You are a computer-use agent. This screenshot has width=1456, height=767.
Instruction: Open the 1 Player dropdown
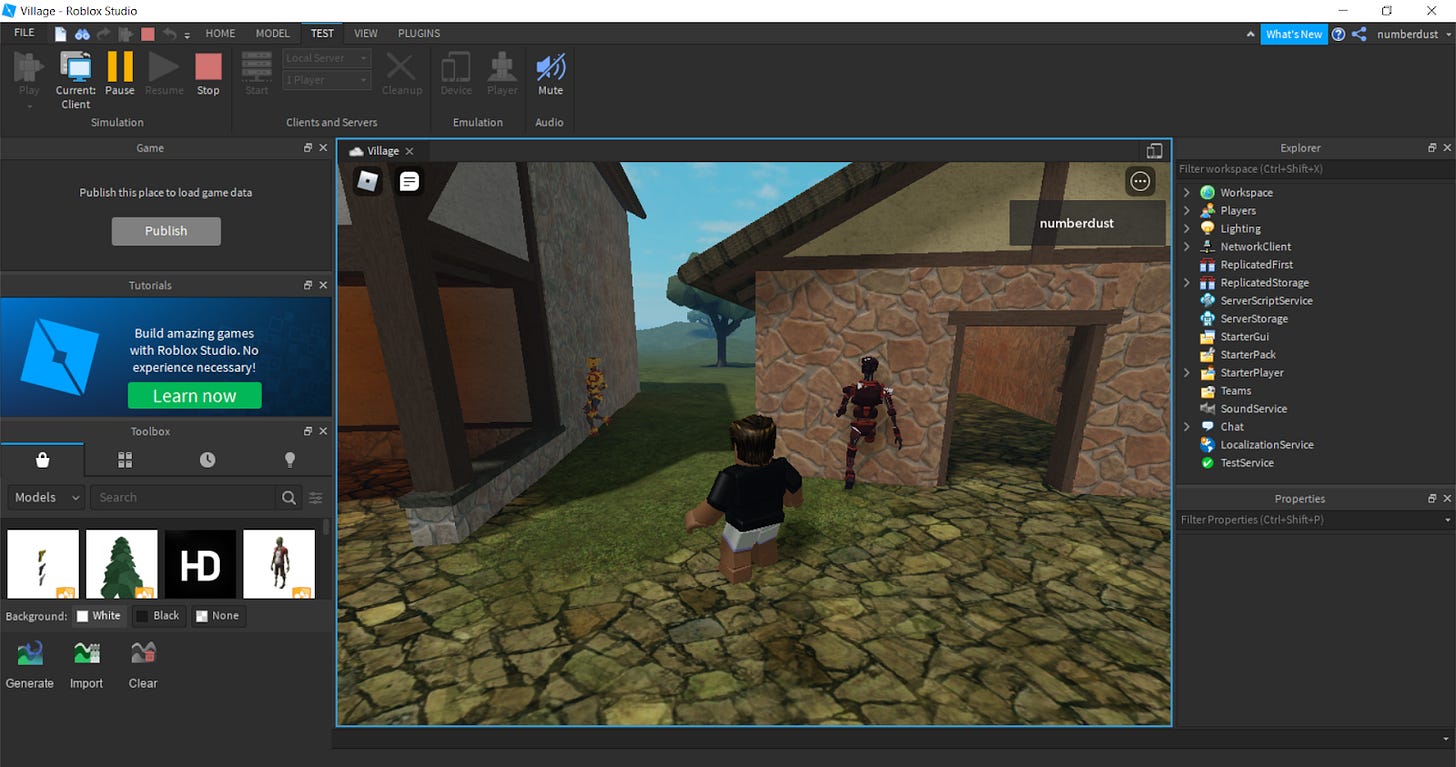point(327,80)
